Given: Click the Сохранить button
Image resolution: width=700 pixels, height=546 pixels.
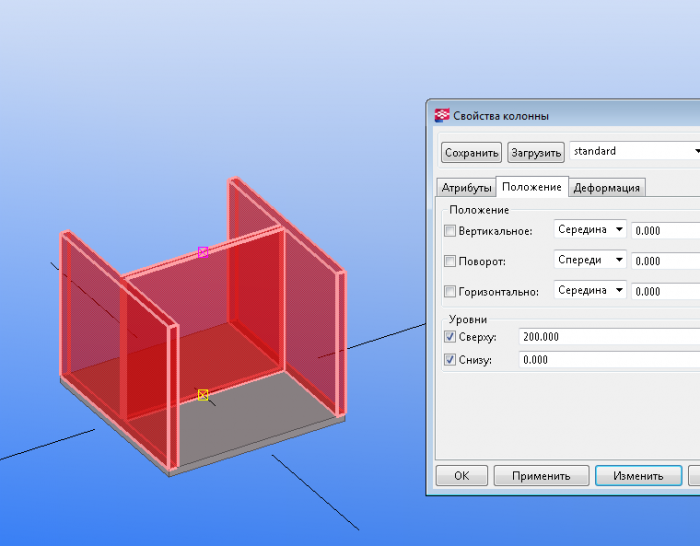Looking at the screenshot, I should [471, 153].
